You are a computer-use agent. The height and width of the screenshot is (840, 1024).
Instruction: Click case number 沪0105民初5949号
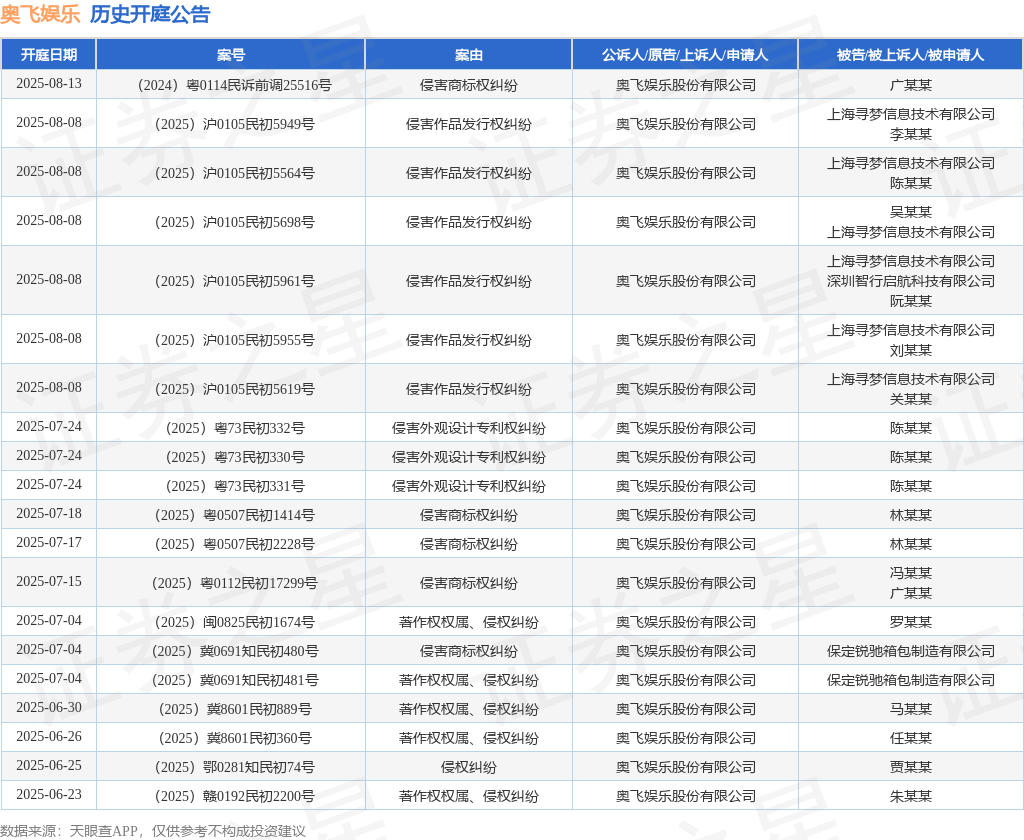[x=259, y=124]
